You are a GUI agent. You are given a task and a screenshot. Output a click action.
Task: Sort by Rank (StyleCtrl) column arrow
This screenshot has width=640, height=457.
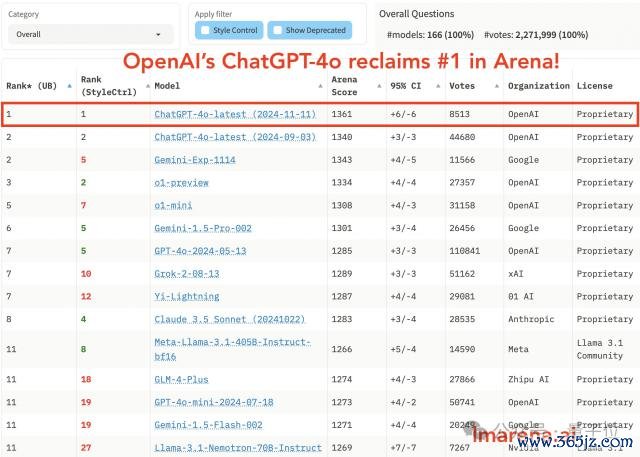148,86
